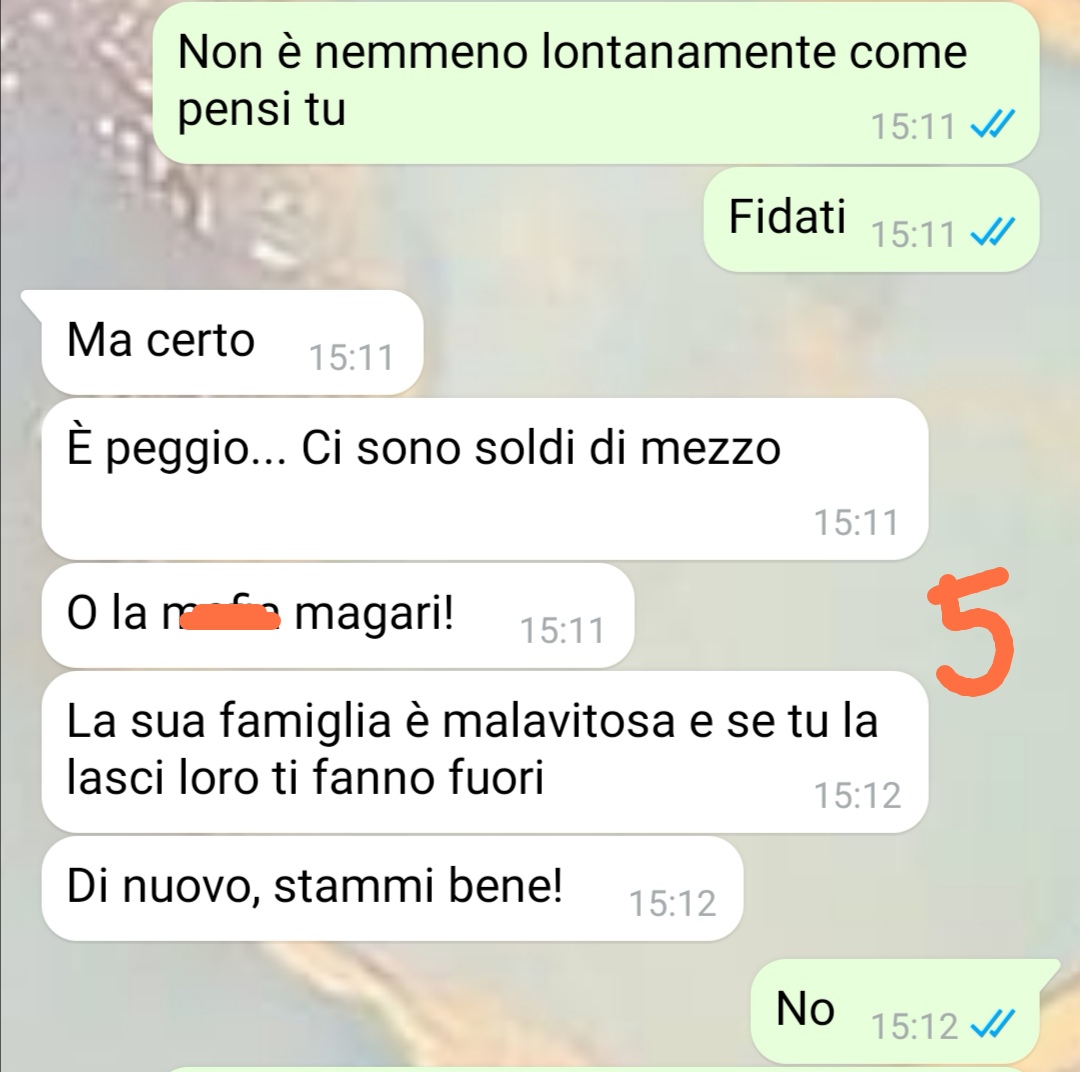Screen dimensions: 1080x1072
Task: Click the 15:11 timestamp on 'Ma certo'
Action: click(351, 358)
